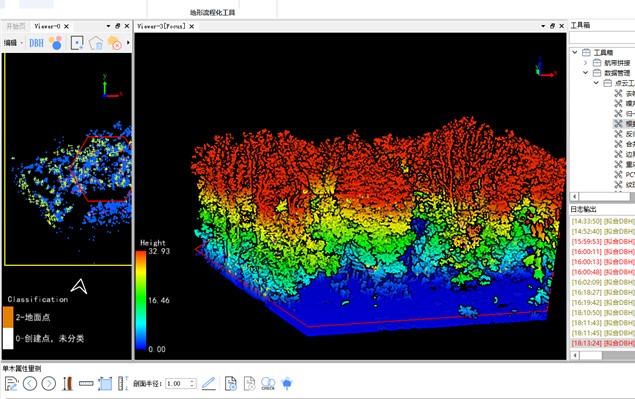This screenshot has width=635, height=399.
Task: Click the 剖面半径 value input field
Action: click(x=181, y=383)
